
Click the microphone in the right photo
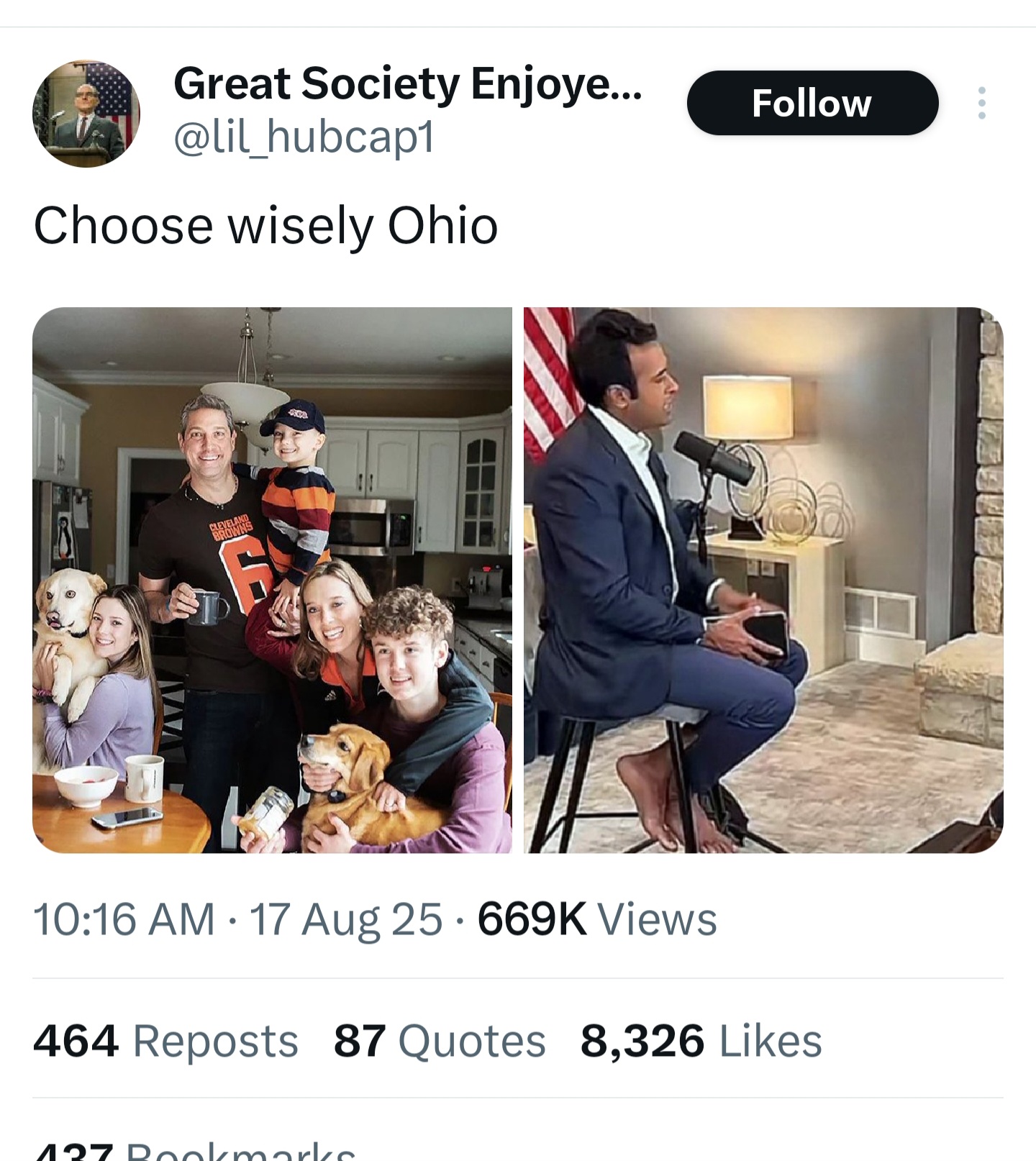click(712, 457)
